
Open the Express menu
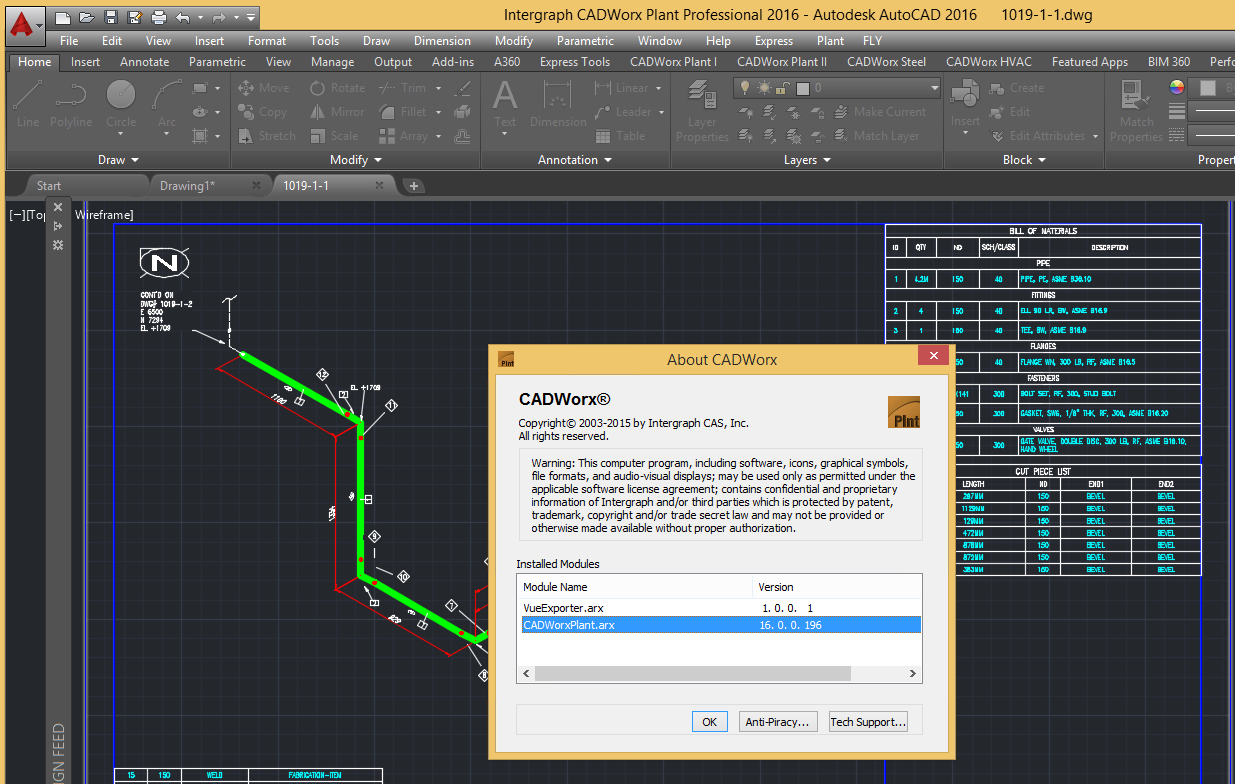[x=774, y=41]
